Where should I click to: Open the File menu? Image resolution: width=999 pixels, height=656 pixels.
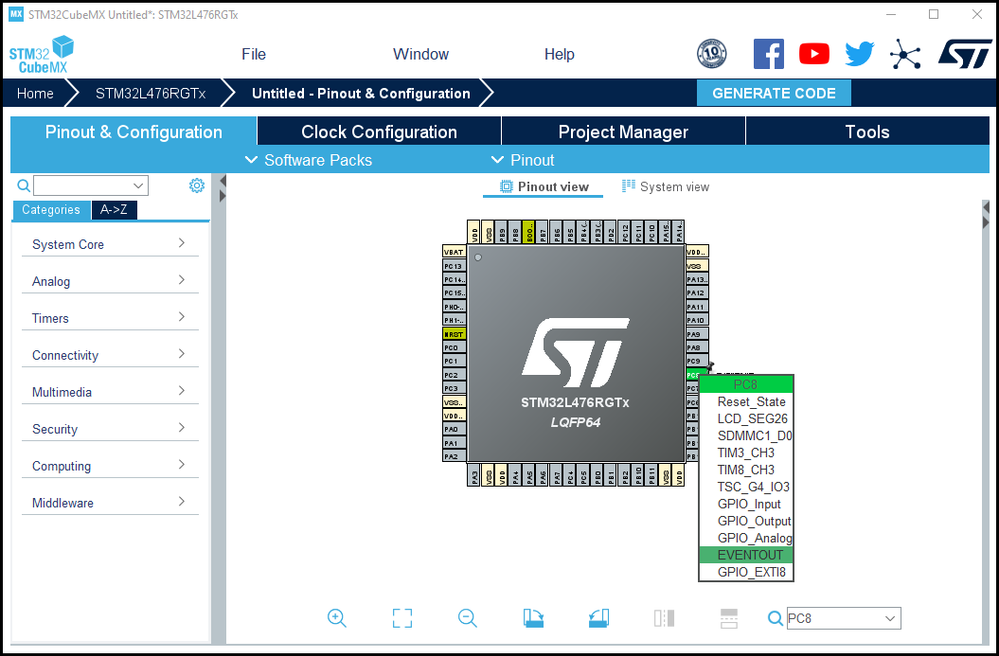click(x=254, y=54)
